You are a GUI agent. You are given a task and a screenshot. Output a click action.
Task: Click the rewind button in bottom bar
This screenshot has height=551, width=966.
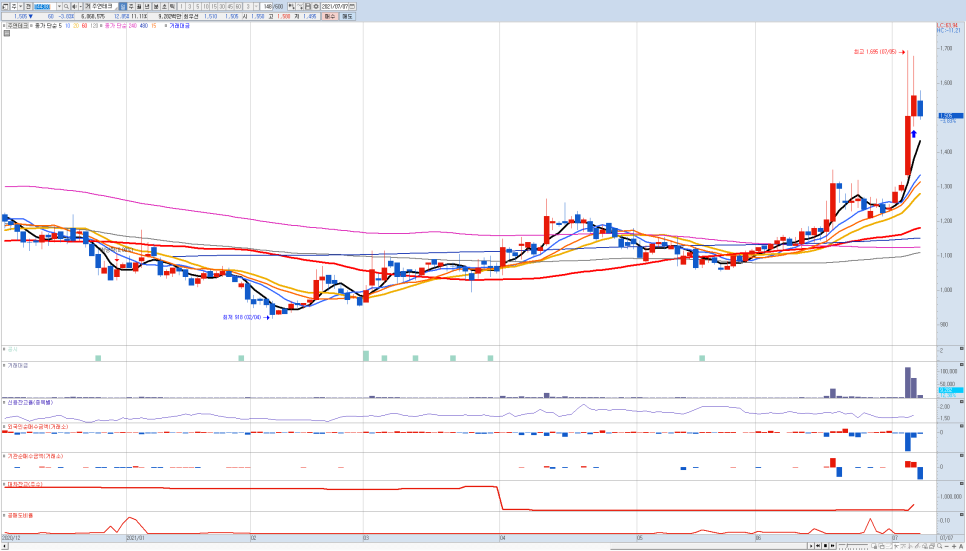click(818, 545)
